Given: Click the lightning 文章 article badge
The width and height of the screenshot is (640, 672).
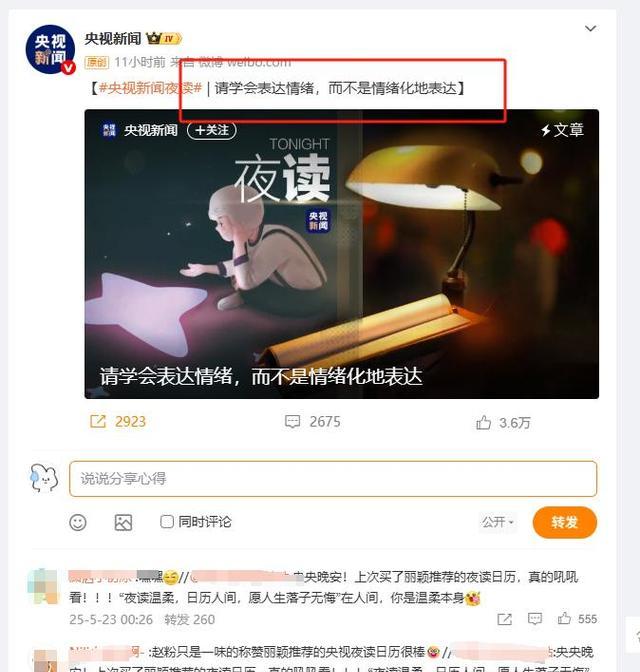Looking at the screenshot, I should [x=562, y=130].
